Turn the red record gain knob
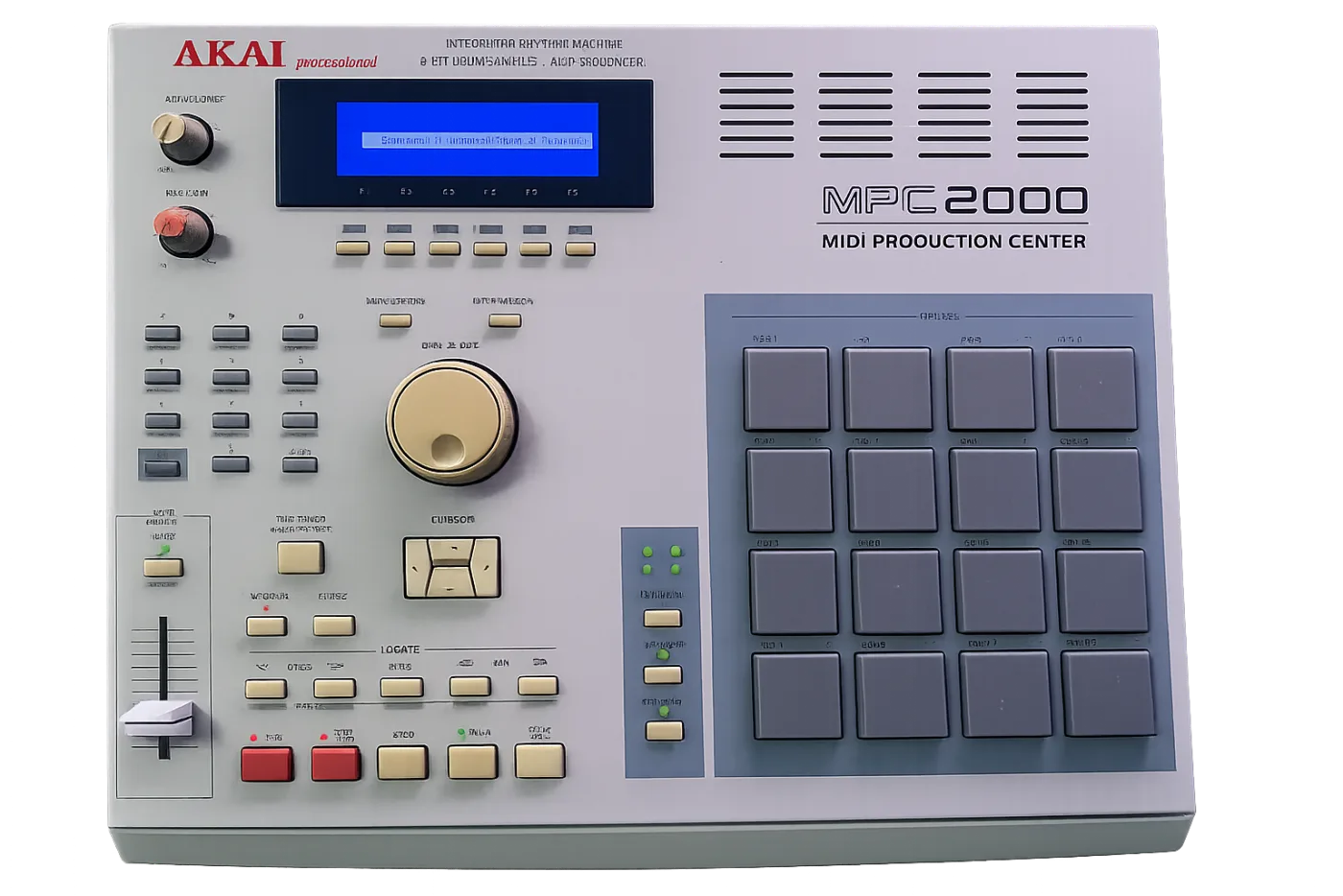 click(184, 230)
